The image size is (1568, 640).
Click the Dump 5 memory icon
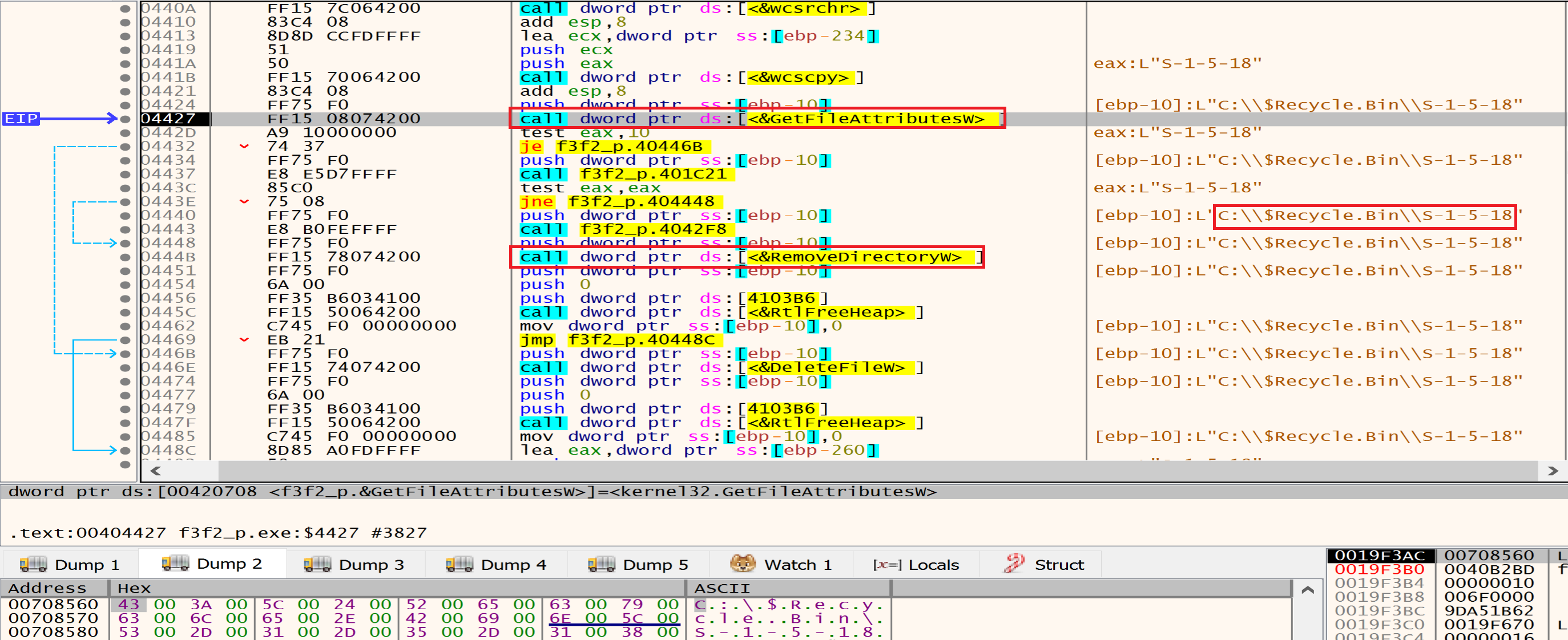601,564
